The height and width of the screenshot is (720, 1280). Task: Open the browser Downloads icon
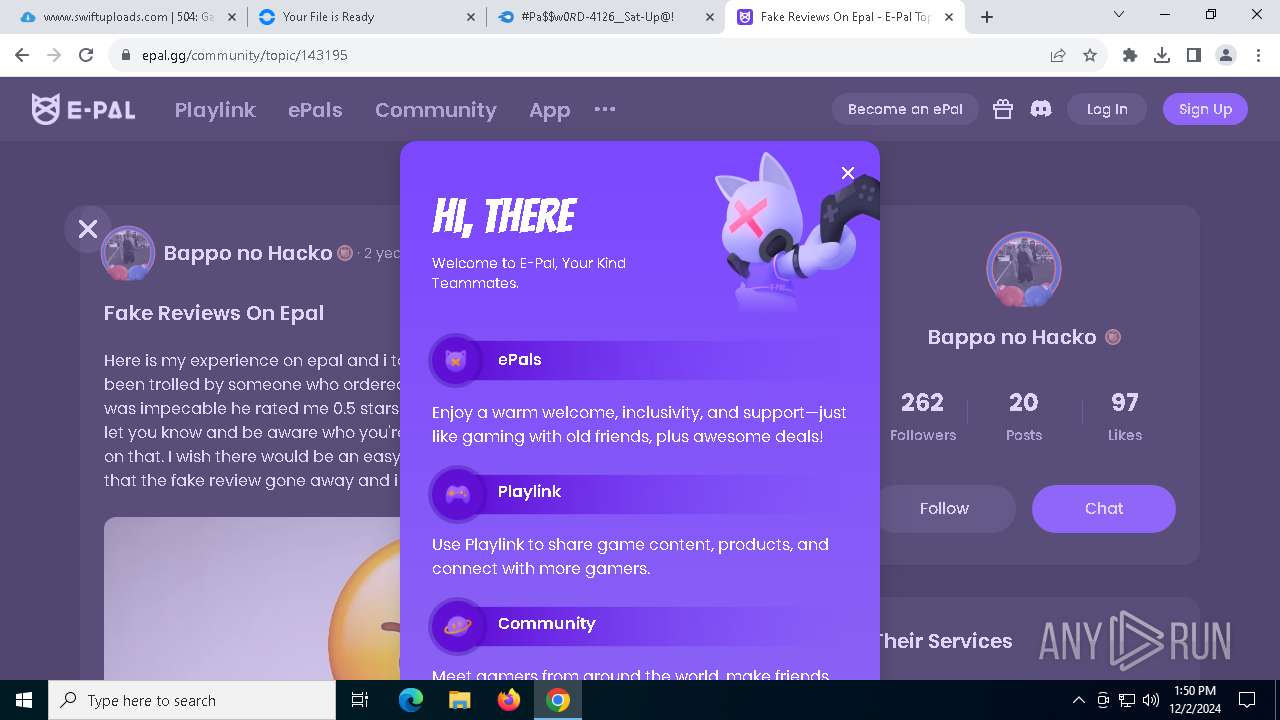tap(1162, 55)
